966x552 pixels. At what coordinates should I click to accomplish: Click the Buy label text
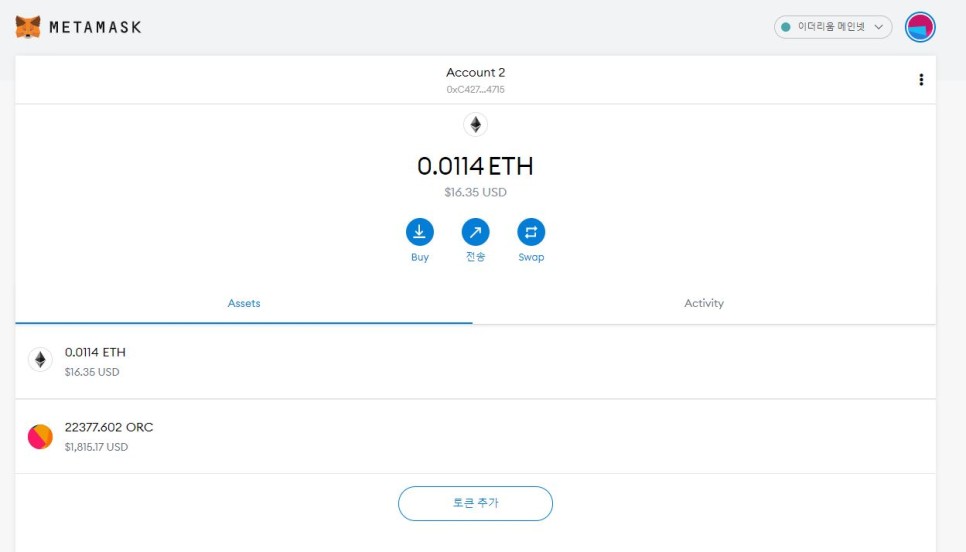tap(420, 258)
